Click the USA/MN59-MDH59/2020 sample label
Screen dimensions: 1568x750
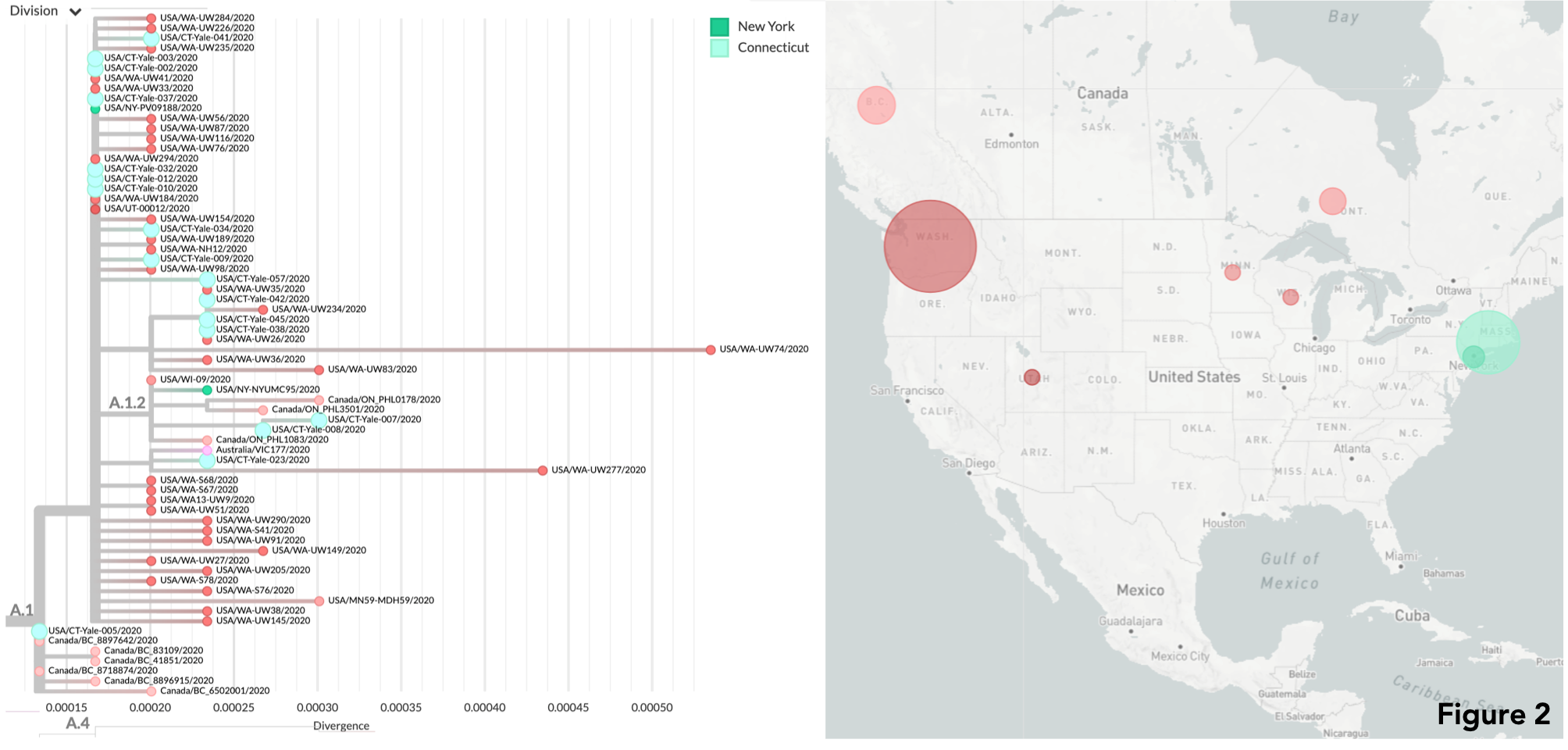click(x=380, y=601)
